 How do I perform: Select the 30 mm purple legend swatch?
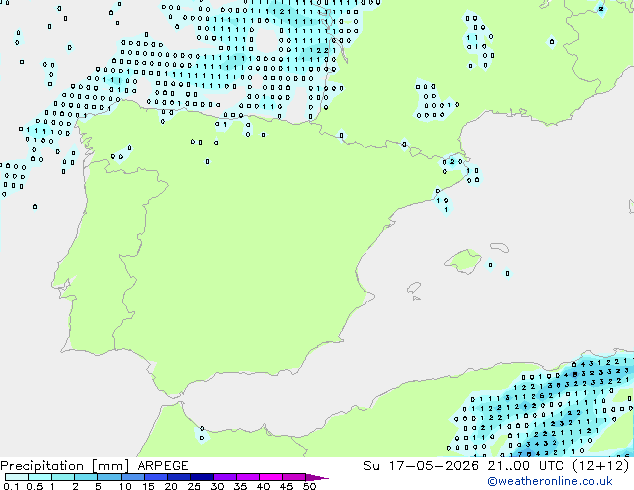[224, 477]
